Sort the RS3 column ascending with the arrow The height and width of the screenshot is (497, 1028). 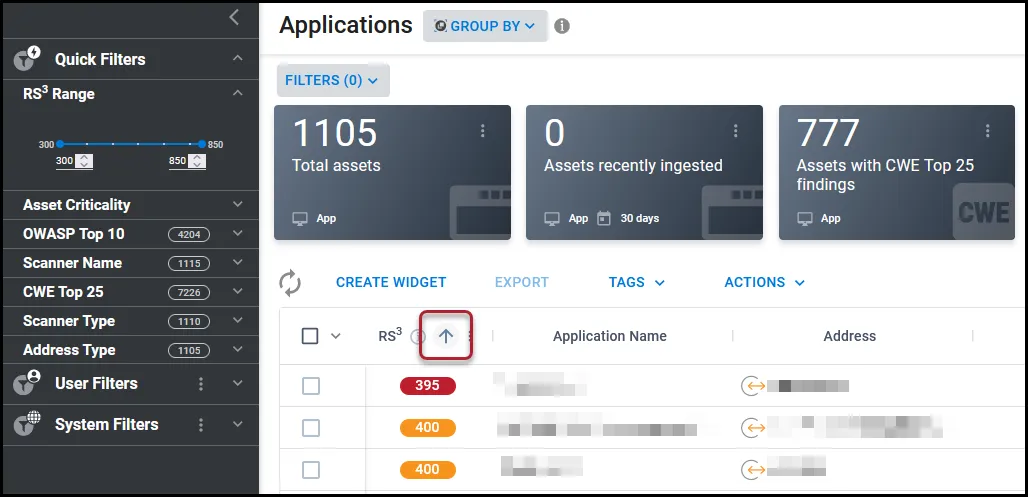coord(446,336)
